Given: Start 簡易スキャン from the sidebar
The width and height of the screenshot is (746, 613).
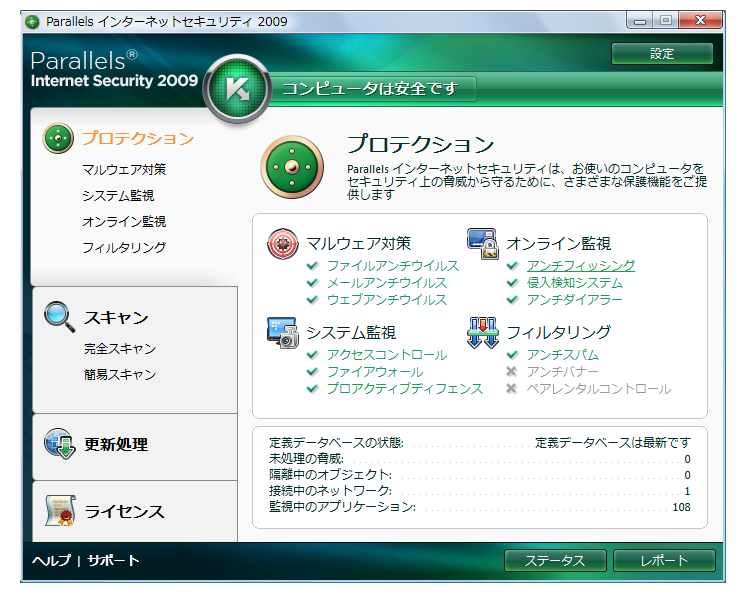Looking at the screenshot, I should [120, 375].
